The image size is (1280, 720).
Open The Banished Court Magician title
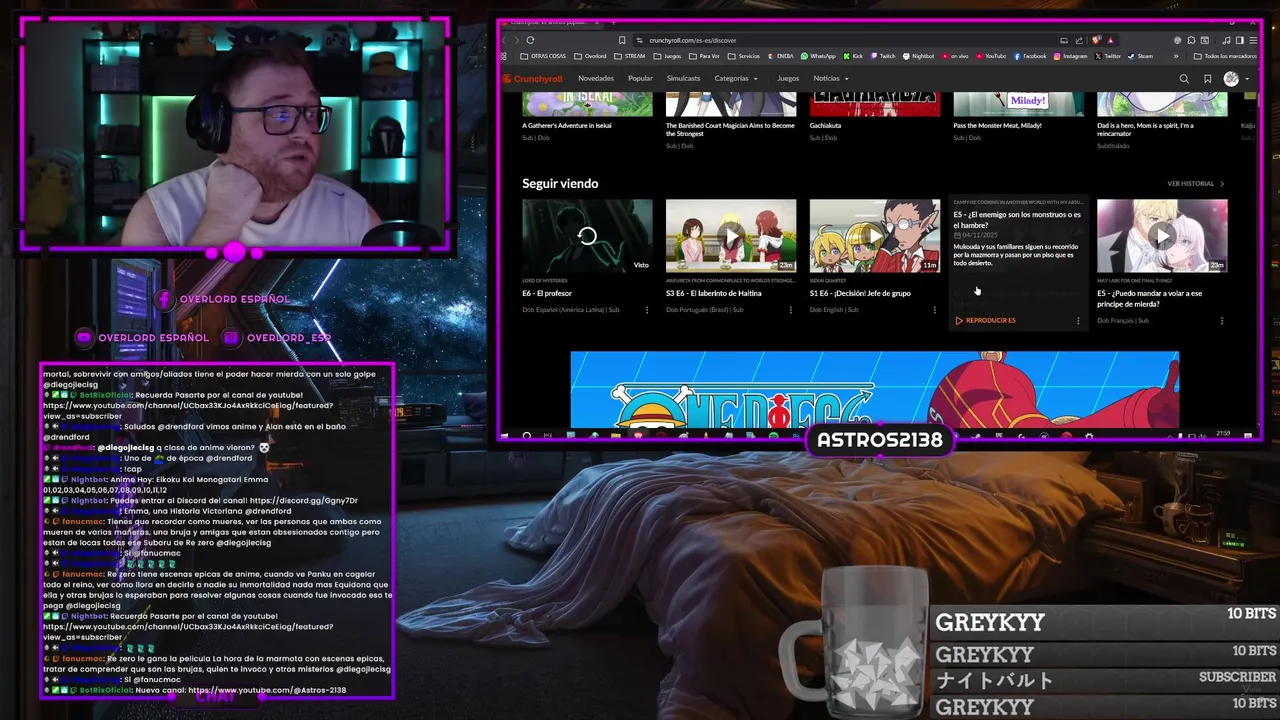click(x=730, y=129)
